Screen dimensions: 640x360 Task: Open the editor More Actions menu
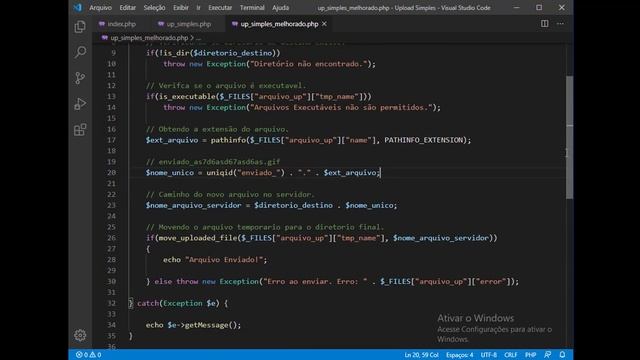tap(560, 24)
